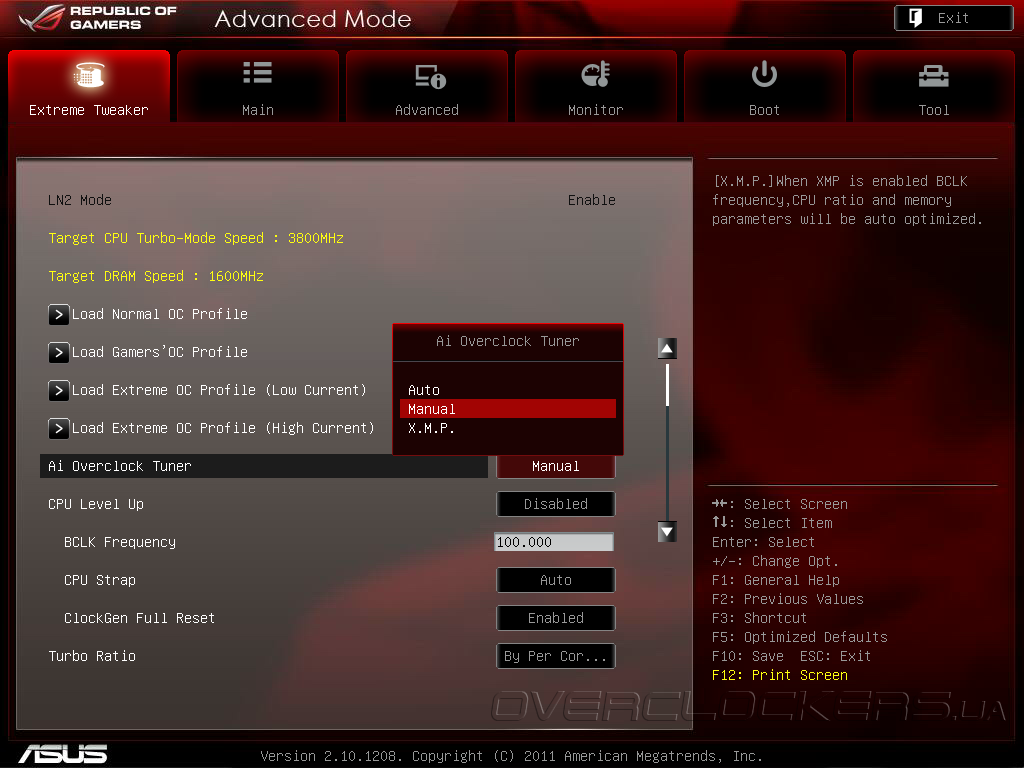Viewport: 1024px width, 768px height.
Task: Click the F5: Optimized Defaults hint
Action: click(x=800, y=637)
